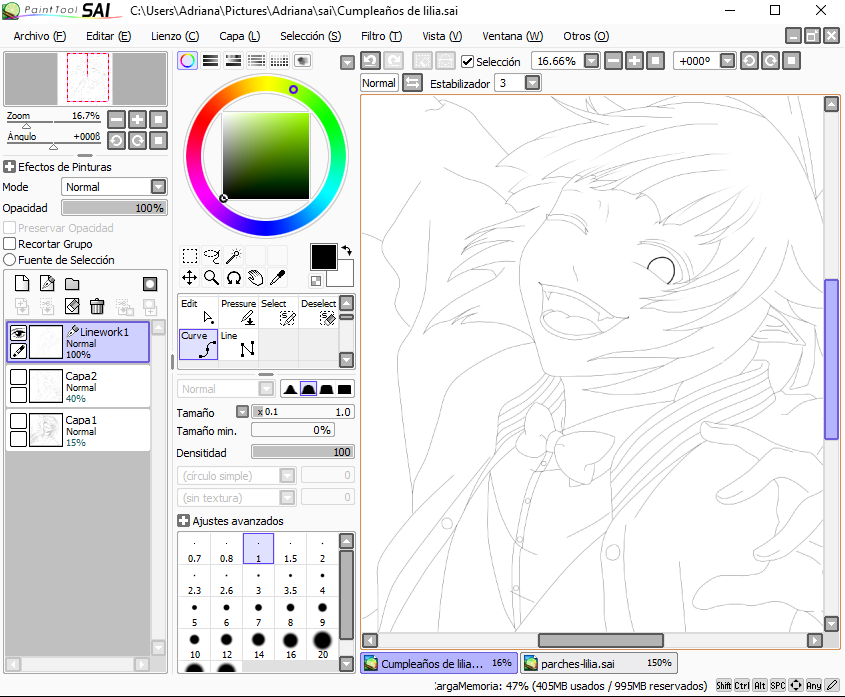Expand Efectos de Pinturas section
Viewport: 845px width, 697px height.
(9, 167)
